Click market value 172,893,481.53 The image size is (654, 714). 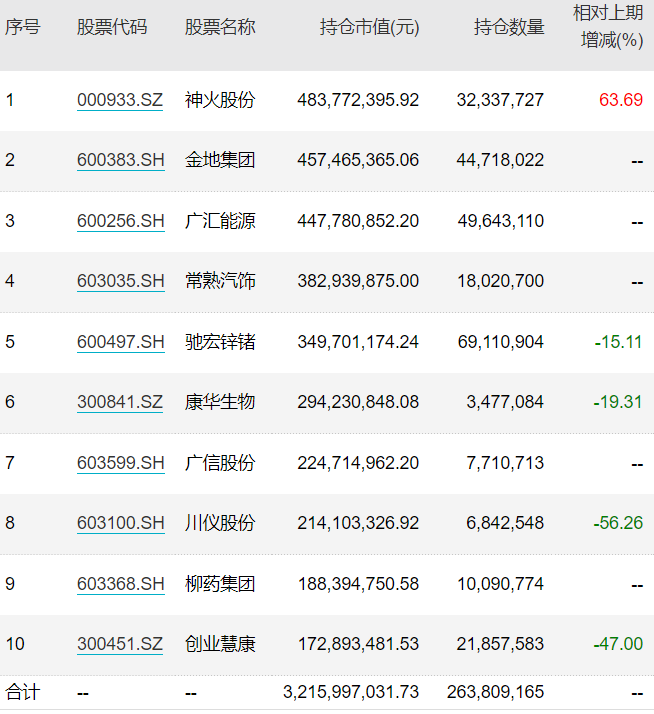(358, 644)
